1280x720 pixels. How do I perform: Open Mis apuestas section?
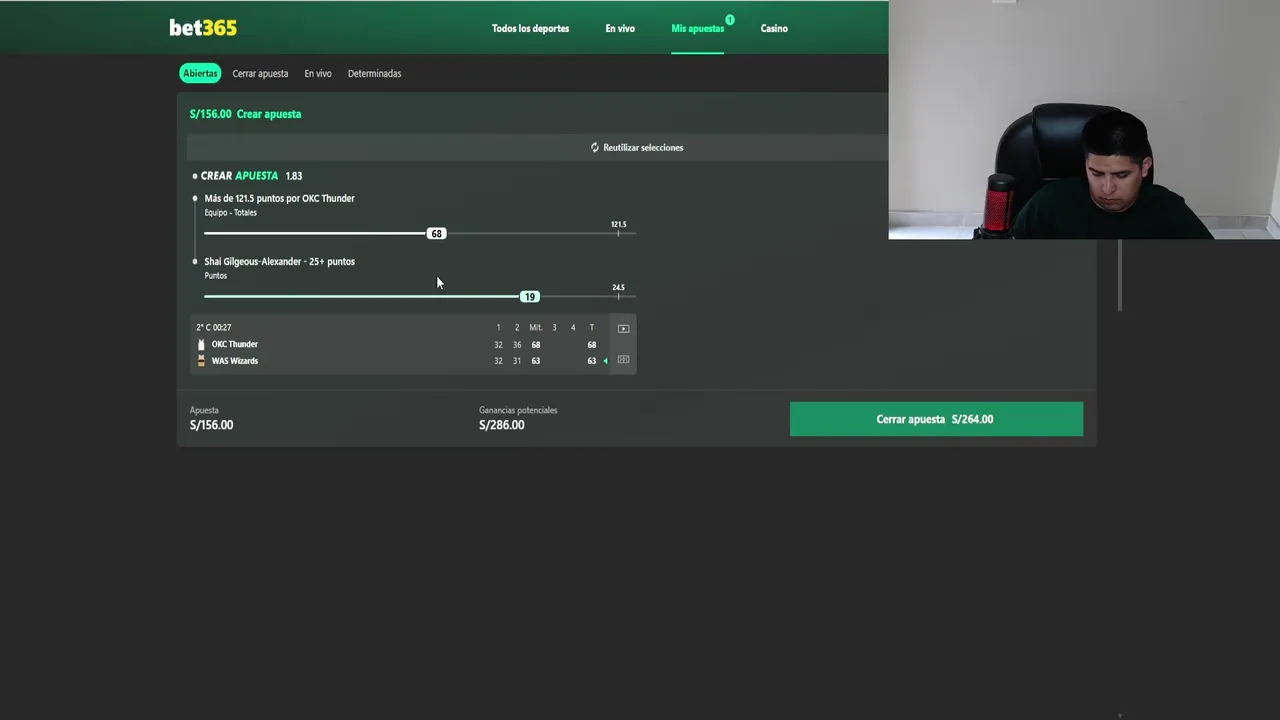pyautogui.click(x=697, y=28)
